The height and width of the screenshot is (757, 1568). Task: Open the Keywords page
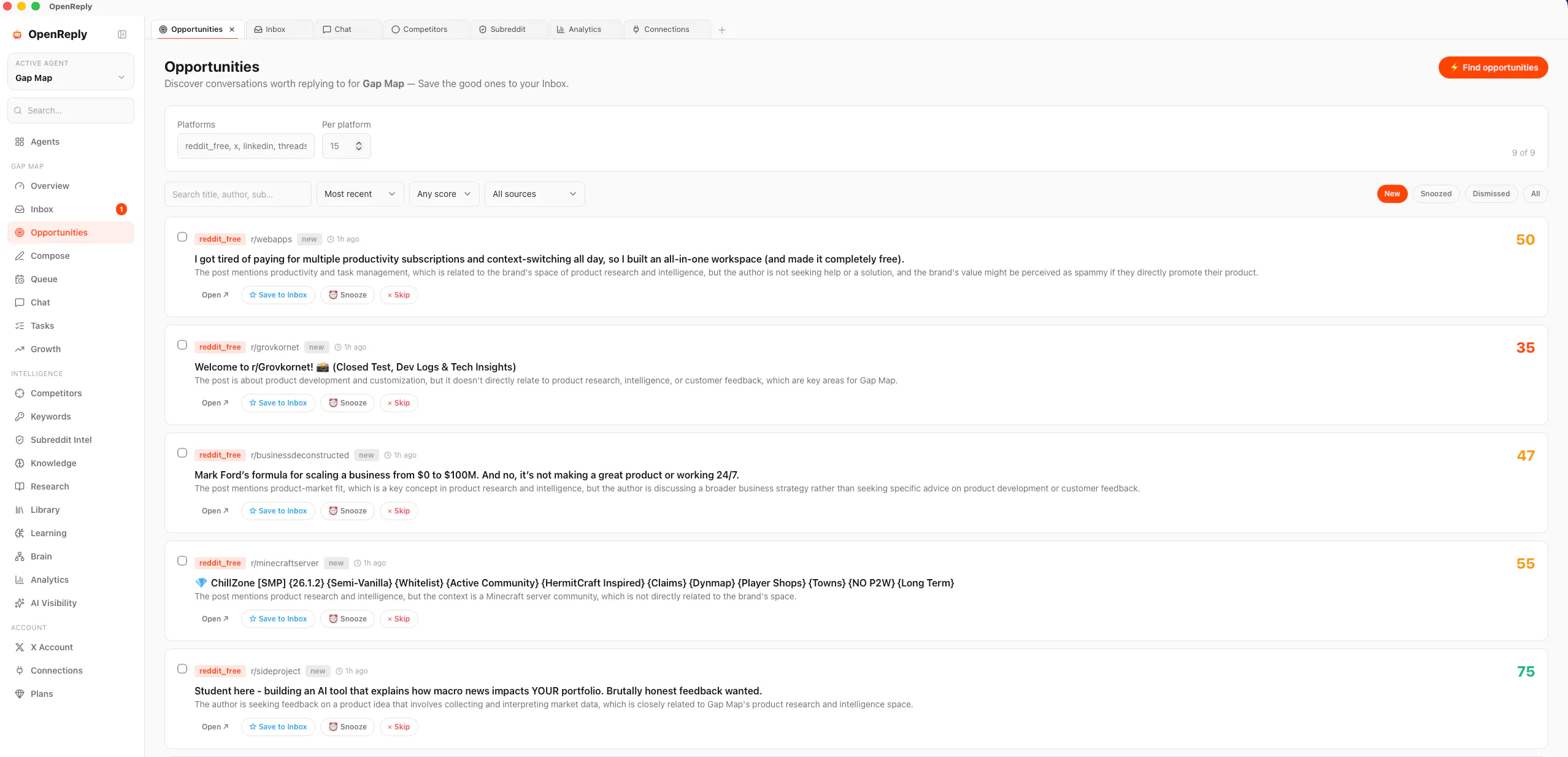(x=71, y=417)
